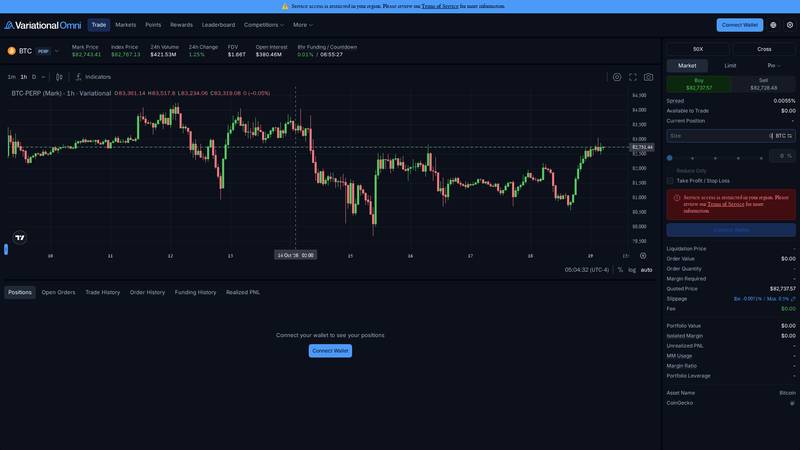The height and width of the screenshot is (450, 800).
Task: Select the Sell side at $82,728.48
Action: coord(763,84)
